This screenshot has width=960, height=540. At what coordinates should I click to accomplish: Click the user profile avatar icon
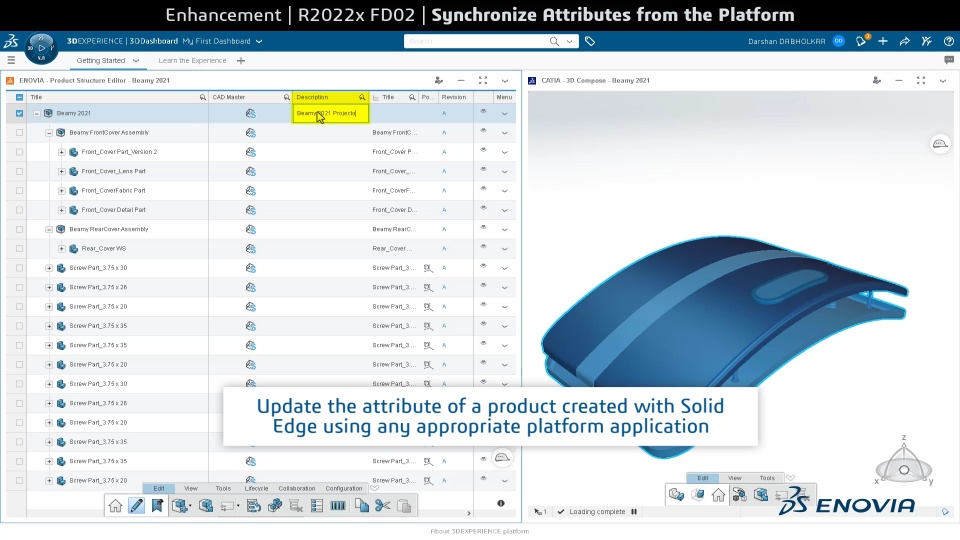pos(839,41)
